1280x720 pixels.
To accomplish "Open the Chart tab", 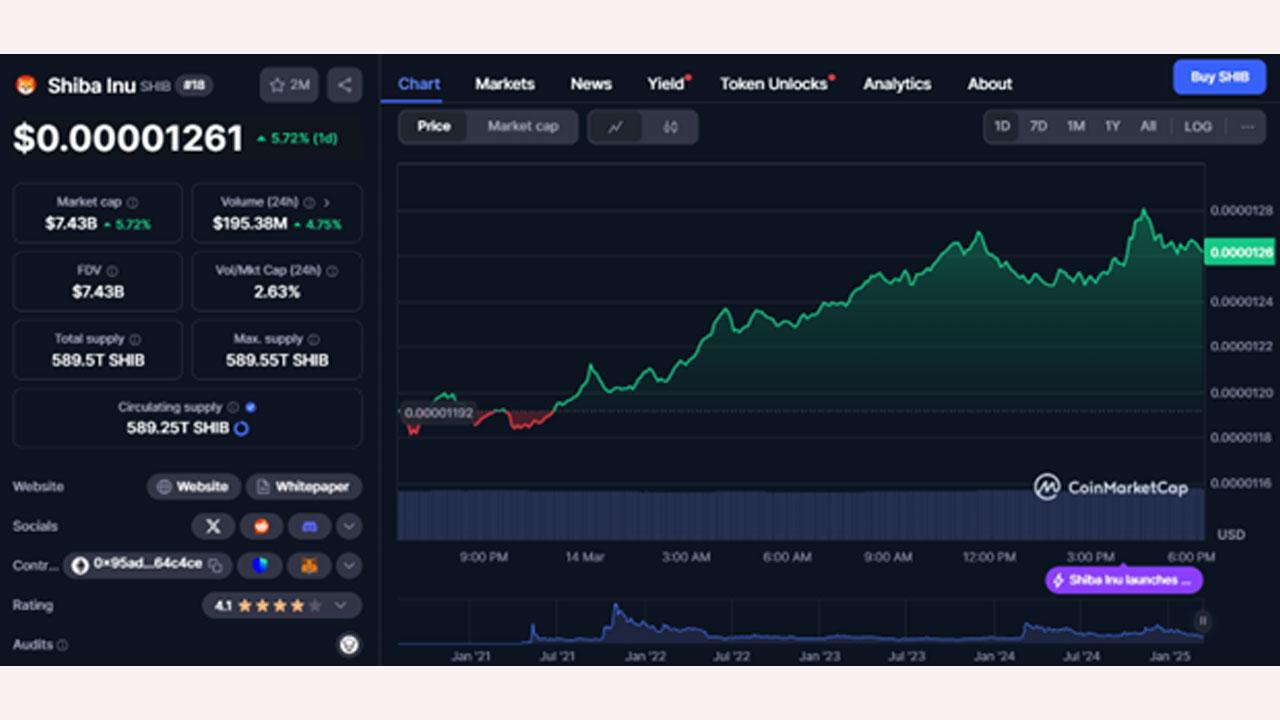I will pyautogui.click(x=419, y=84).
